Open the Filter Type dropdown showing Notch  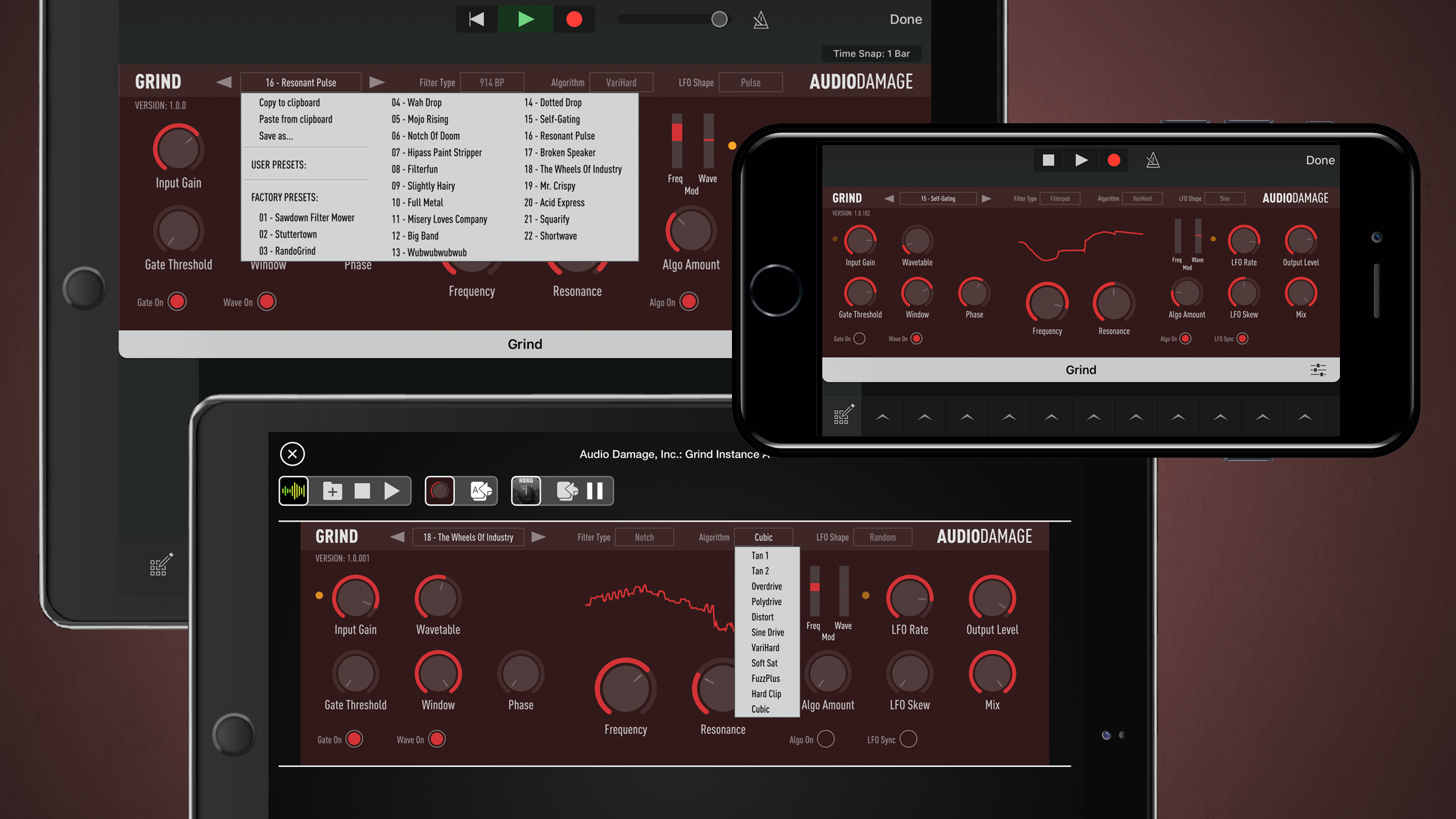coord(644,537)
